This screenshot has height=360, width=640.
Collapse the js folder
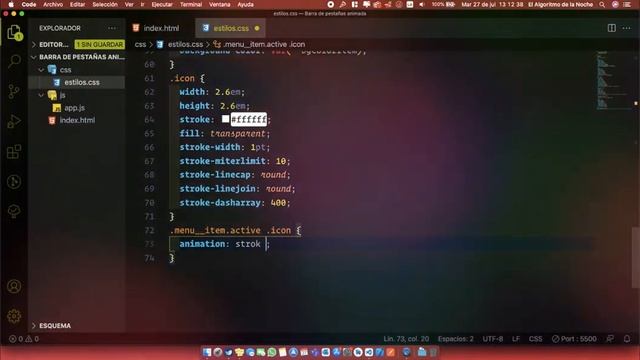62,95
